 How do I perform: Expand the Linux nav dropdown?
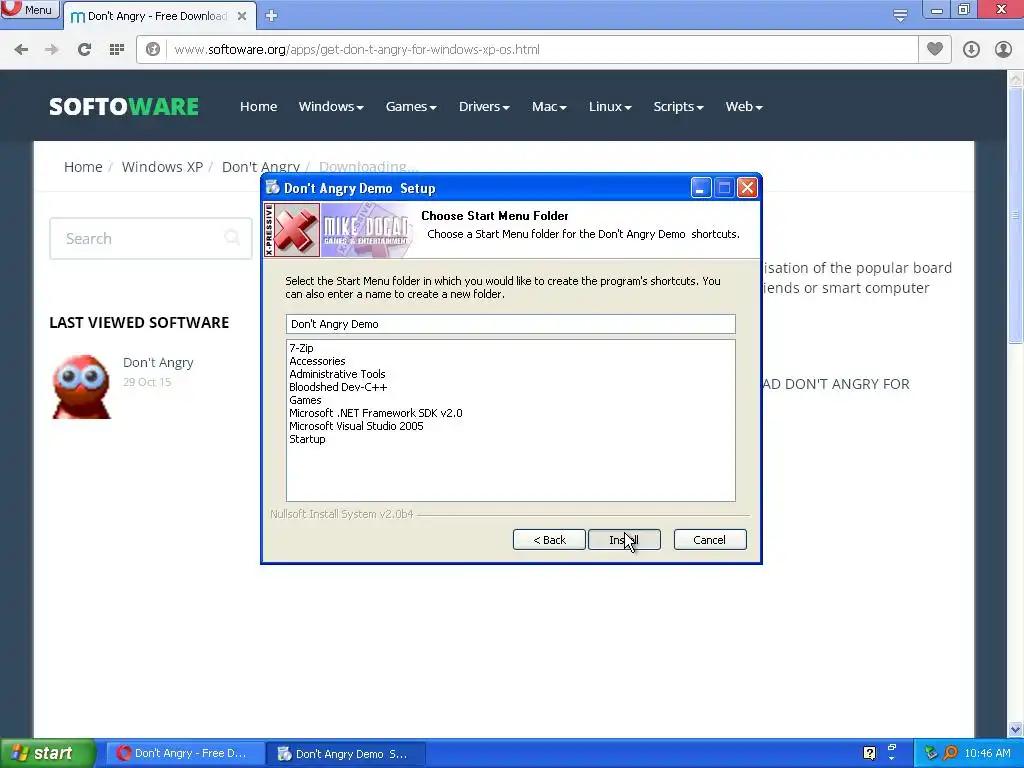(610, 106)
